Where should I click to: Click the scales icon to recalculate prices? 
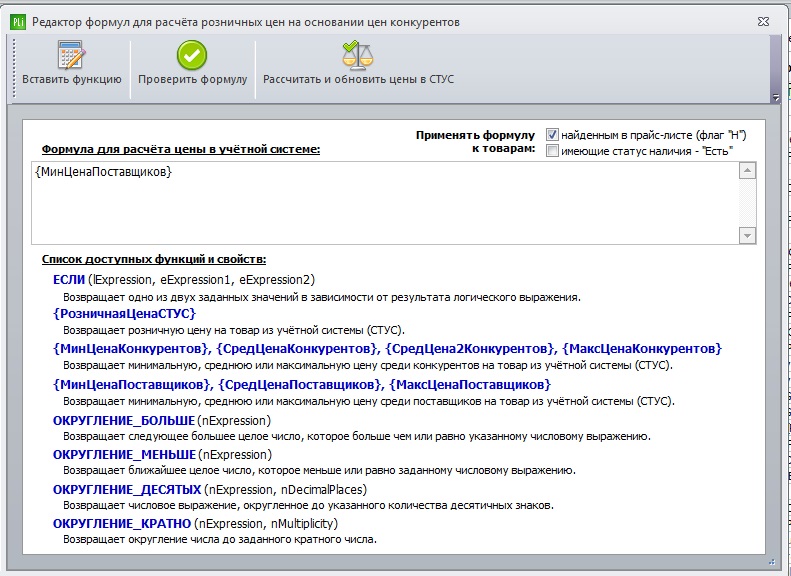click(x=358, y=54)
